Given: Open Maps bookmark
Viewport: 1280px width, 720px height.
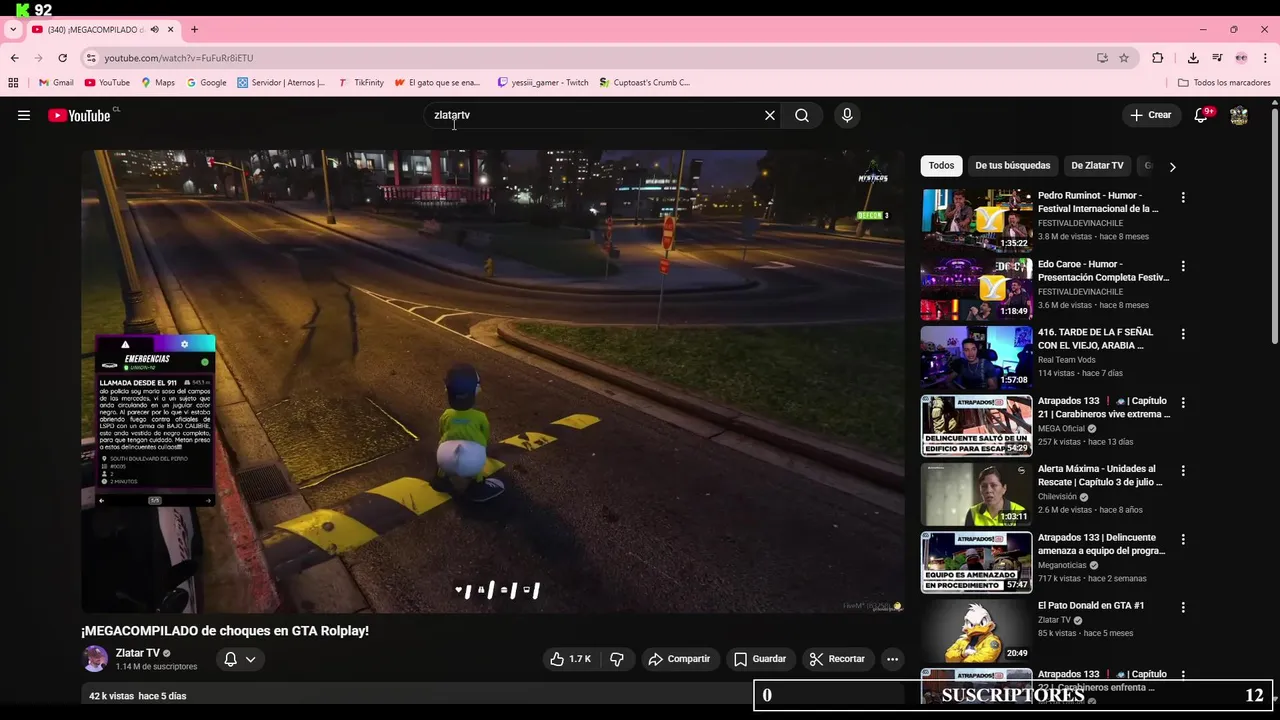Looking at the screenshot, I should (x=158, y=83).
